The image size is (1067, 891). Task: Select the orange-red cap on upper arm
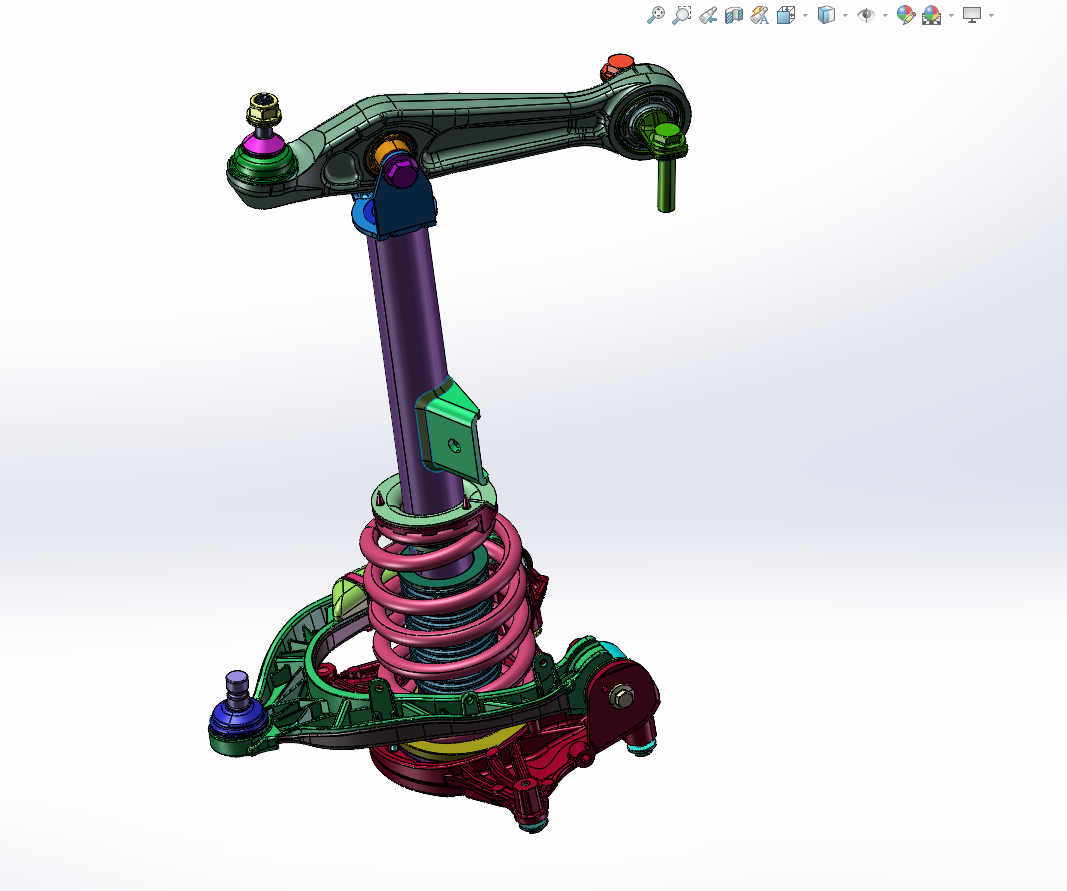(x=617, y=67)
